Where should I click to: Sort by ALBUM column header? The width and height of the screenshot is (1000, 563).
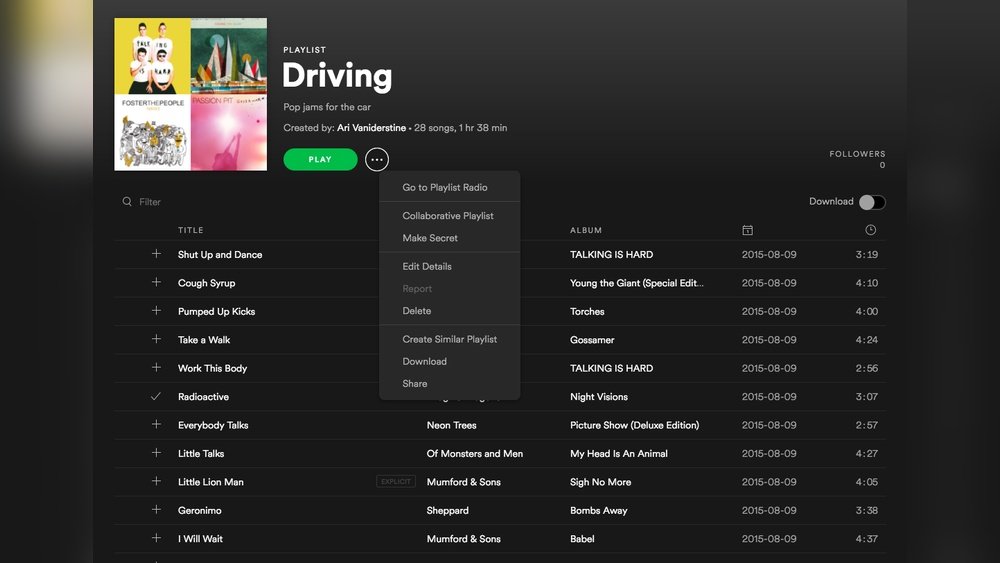click(x=586, y=230)
